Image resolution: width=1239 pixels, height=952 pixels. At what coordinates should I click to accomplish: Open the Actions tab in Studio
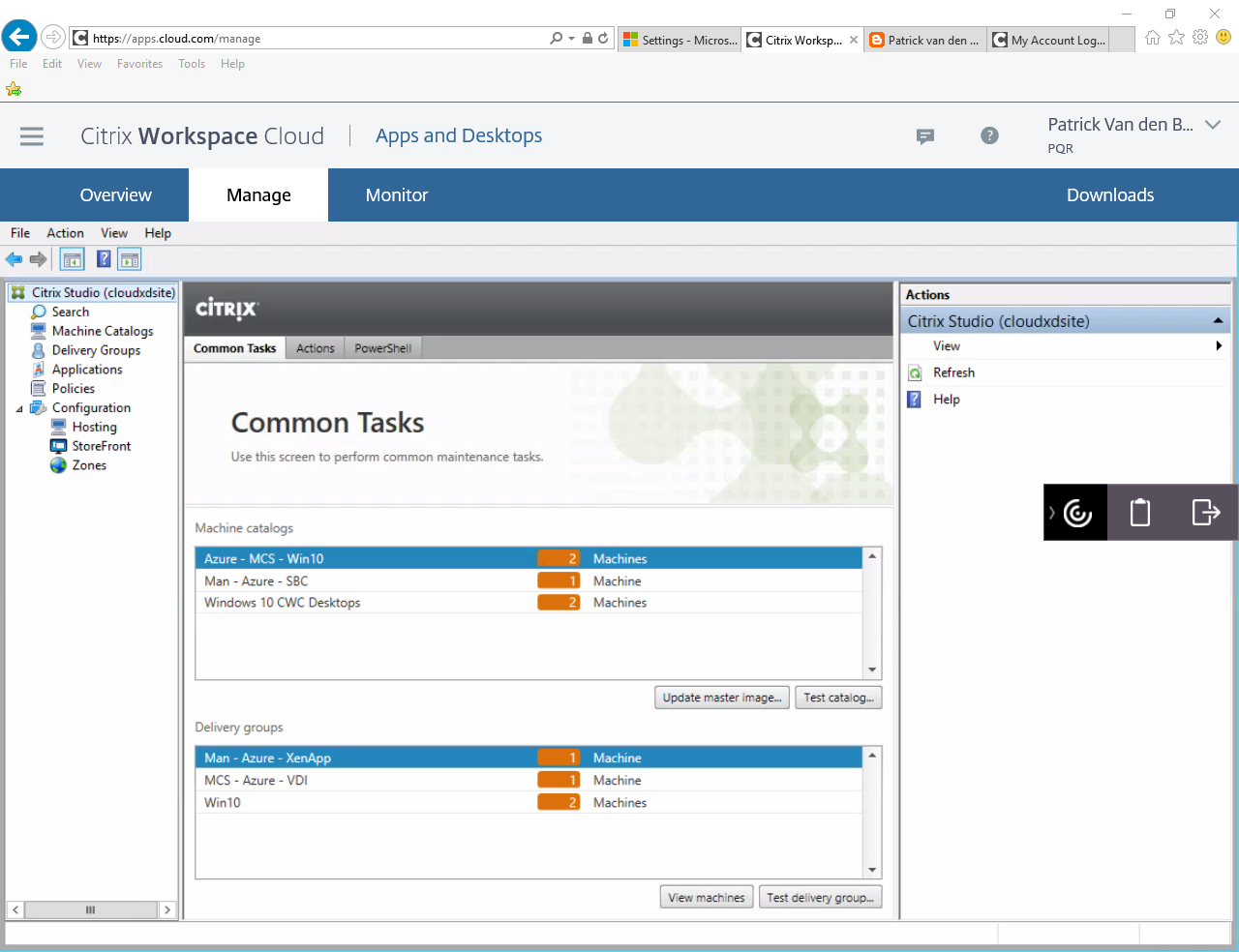316,348
